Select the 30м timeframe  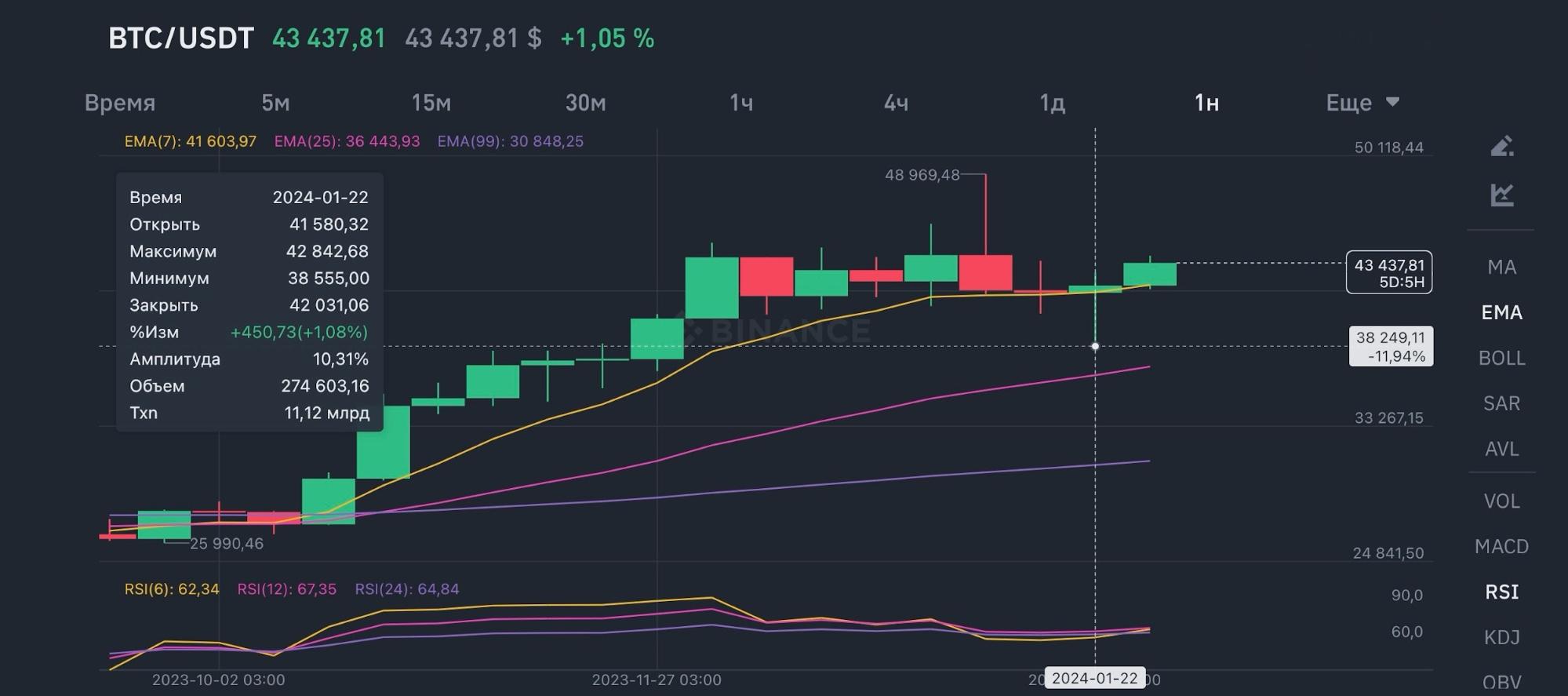[x=586, y=103]
